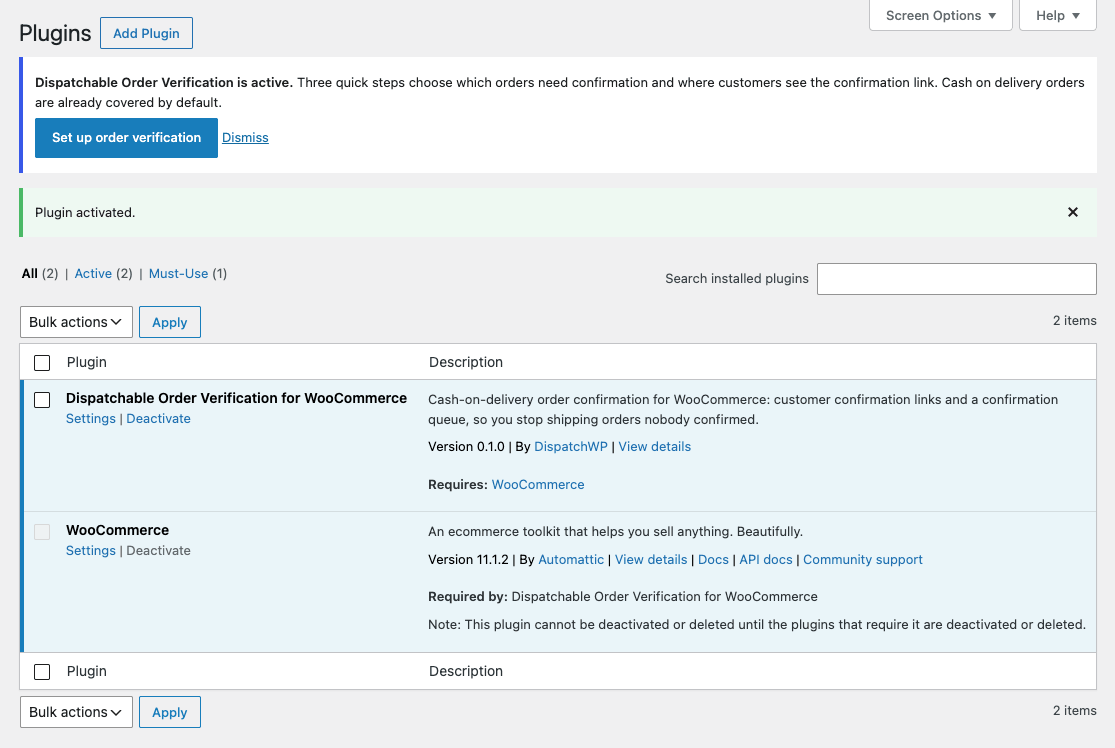Image resolution: width=1115 pixels, height=748 pixels.
Task: Tick the select-all checkbox in table footer
Action: click(42, 672)
